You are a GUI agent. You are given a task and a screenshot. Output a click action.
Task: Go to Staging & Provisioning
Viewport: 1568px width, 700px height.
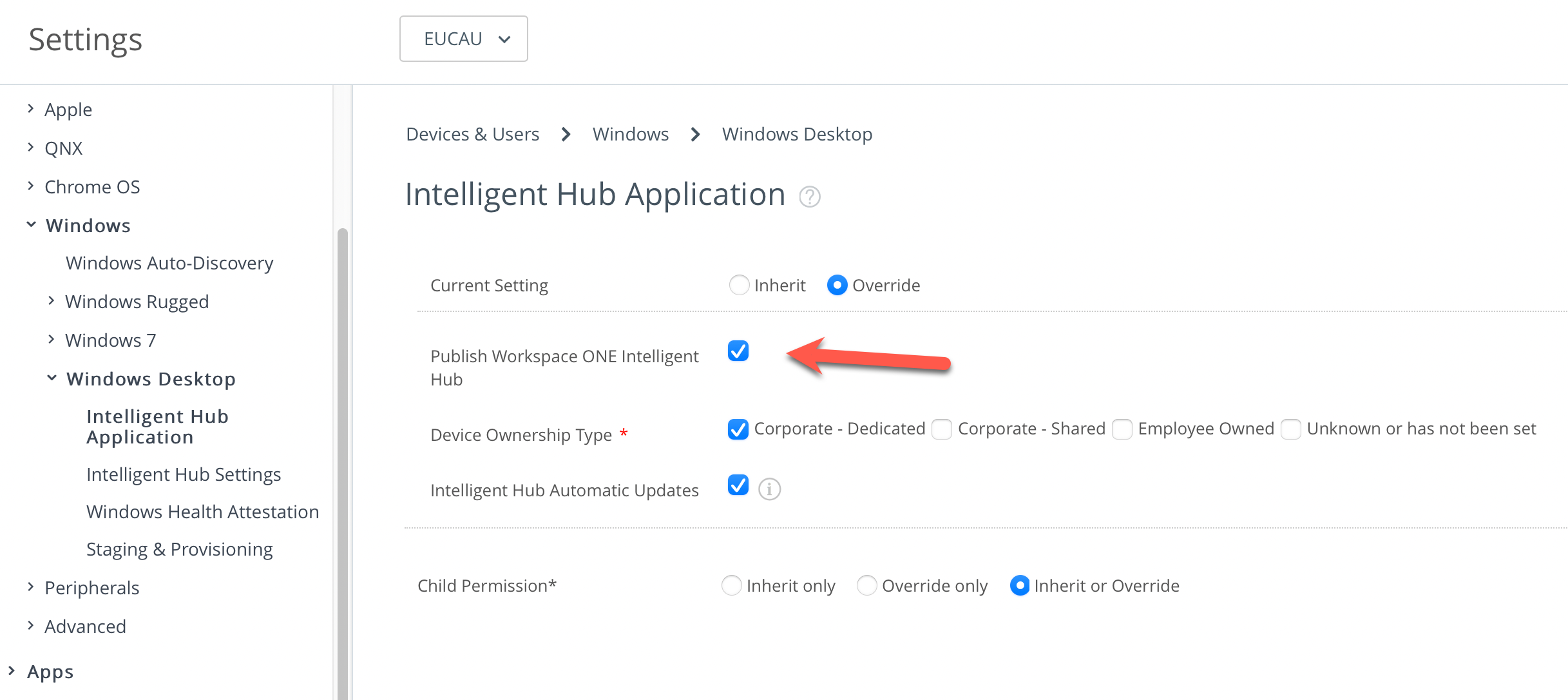[179, 549]
